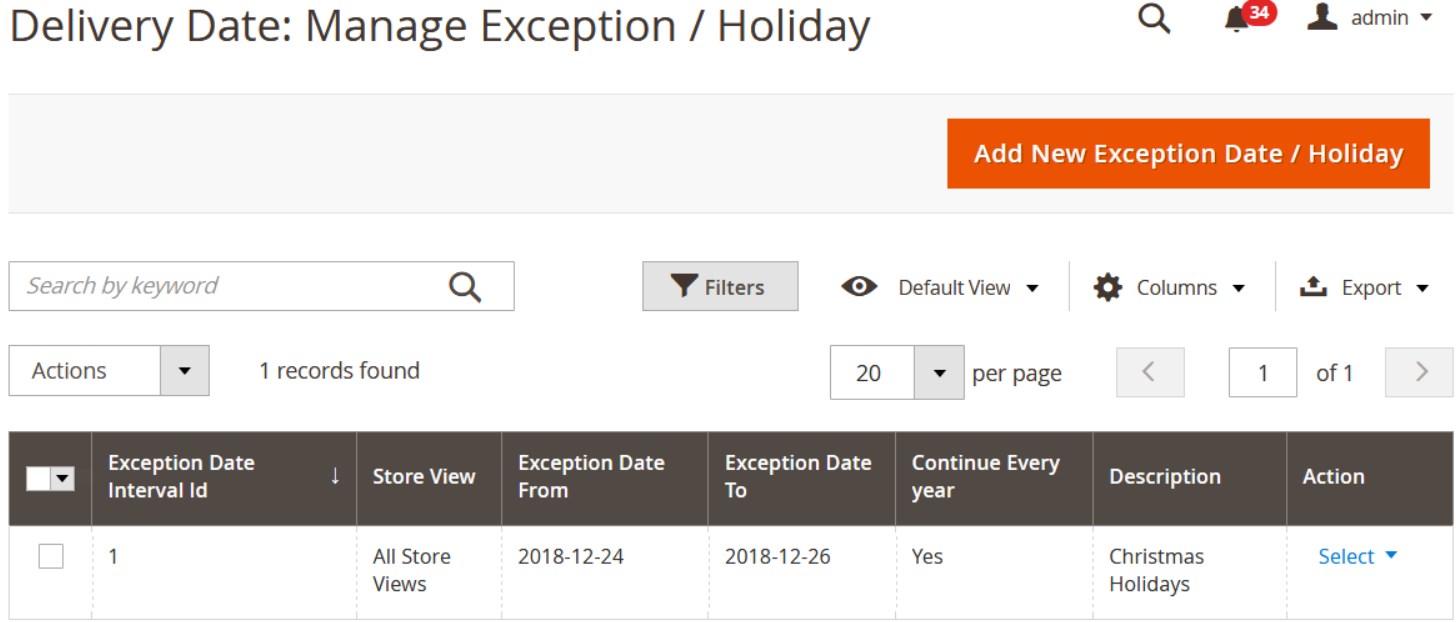Open the Select action dropdown for Christmas Holidays
1456x622 pixels.
click(1357, 557)
